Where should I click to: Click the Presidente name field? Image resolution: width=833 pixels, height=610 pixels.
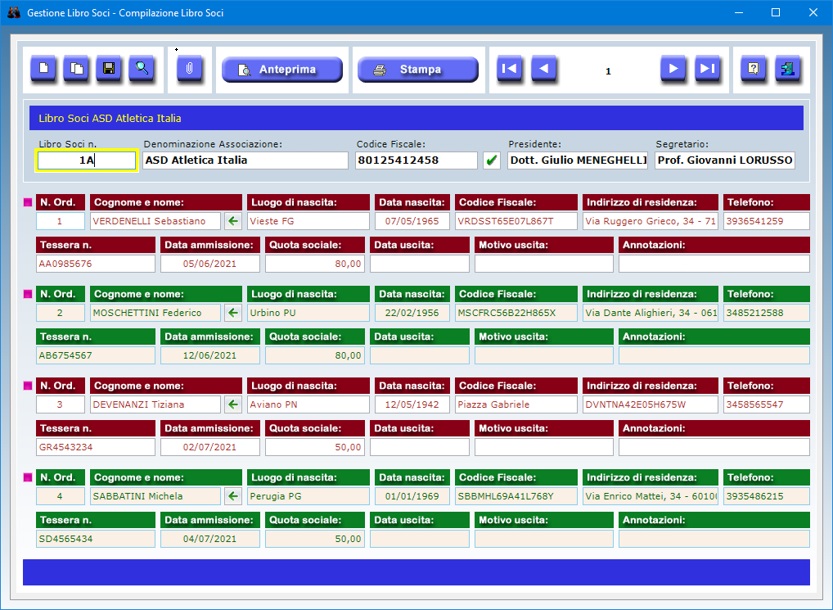pos(577,160)
